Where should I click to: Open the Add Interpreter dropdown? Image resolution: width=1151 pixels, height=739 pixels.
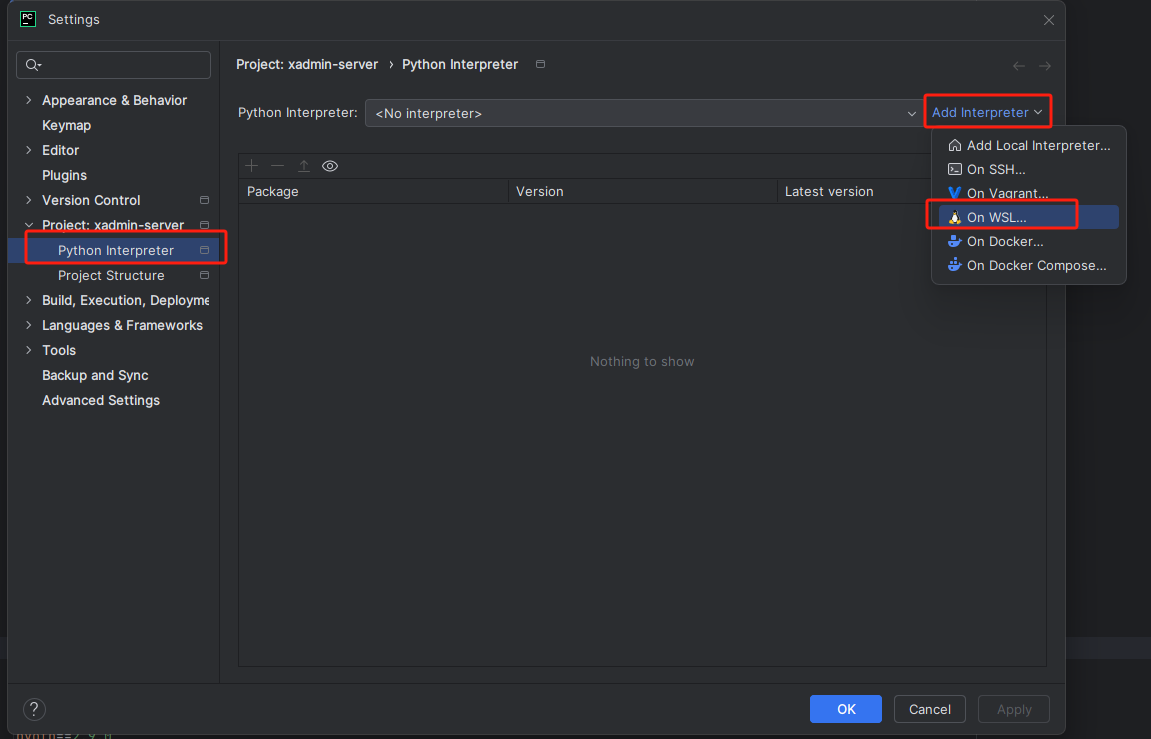[987, 112]
